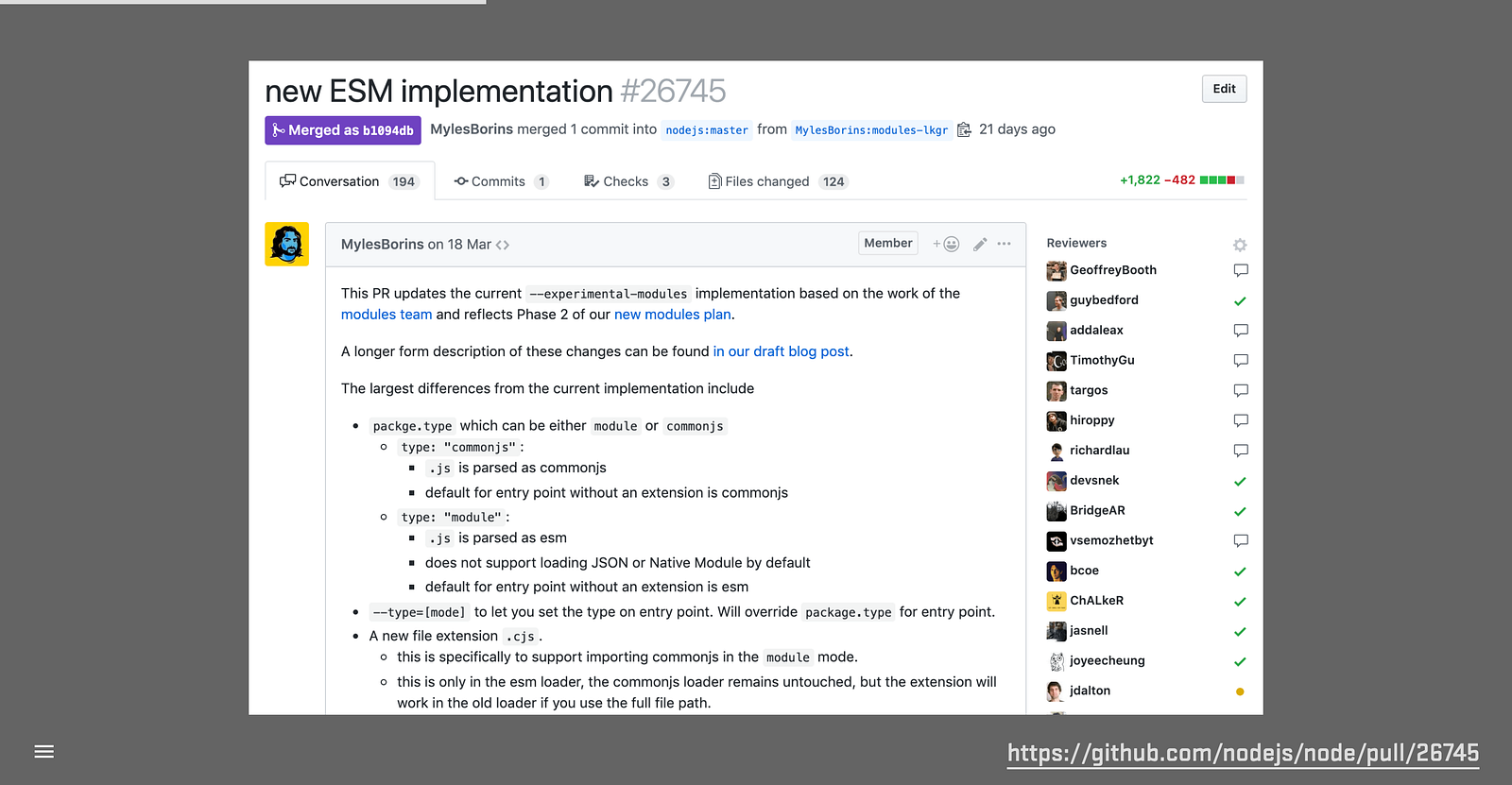This screenshot has height=785, width=1512.
Task: Open the Checks tab
Action: pos(628,181)
